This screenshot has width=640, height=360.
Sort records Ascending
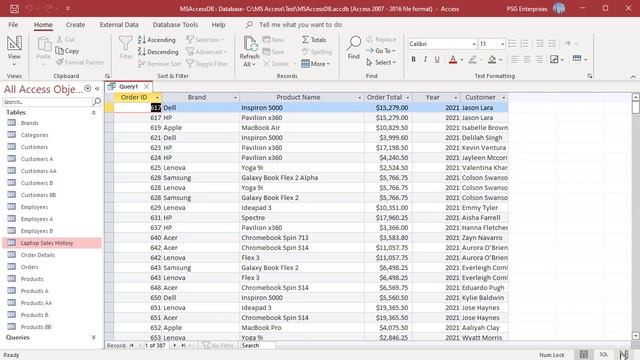(157, 40)
